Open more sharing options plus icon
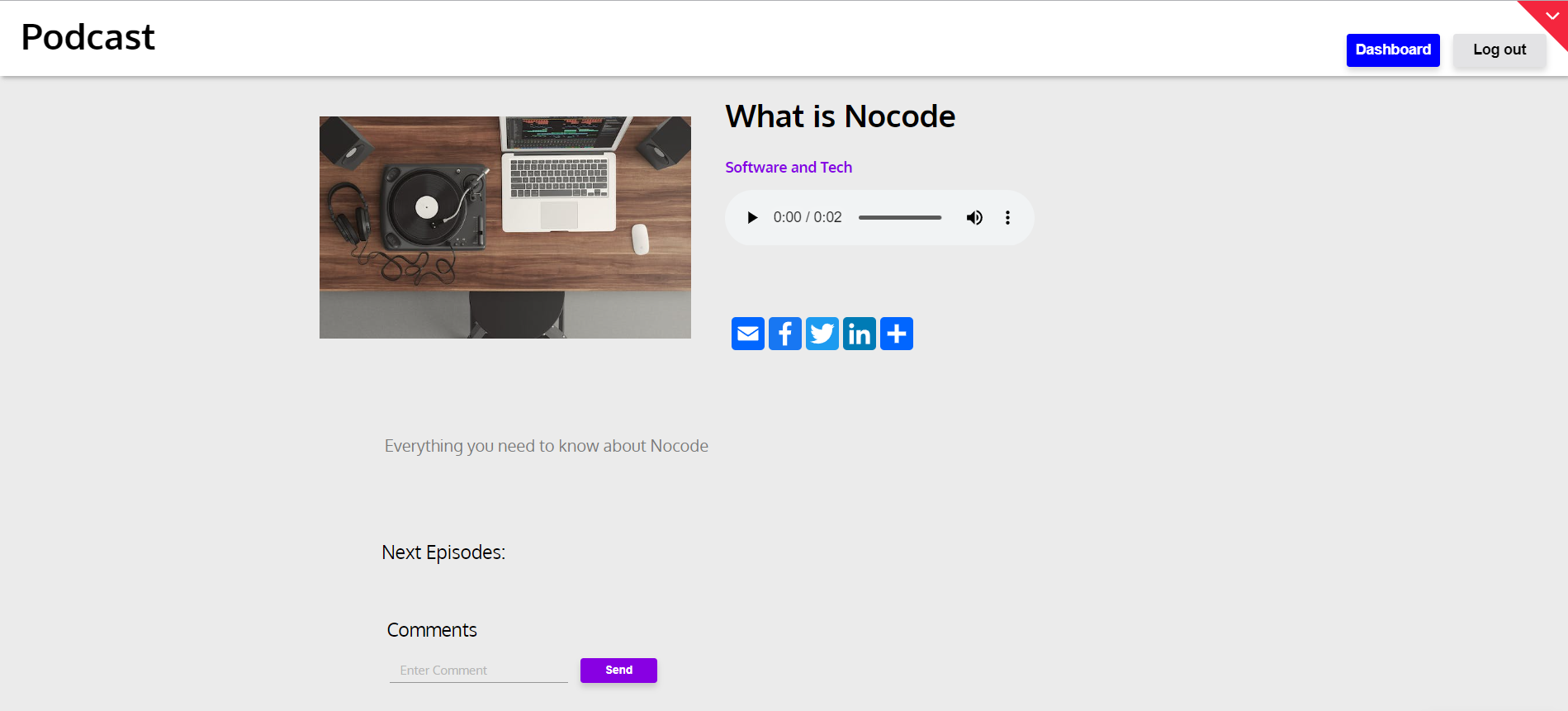 (x=897, y=334)
